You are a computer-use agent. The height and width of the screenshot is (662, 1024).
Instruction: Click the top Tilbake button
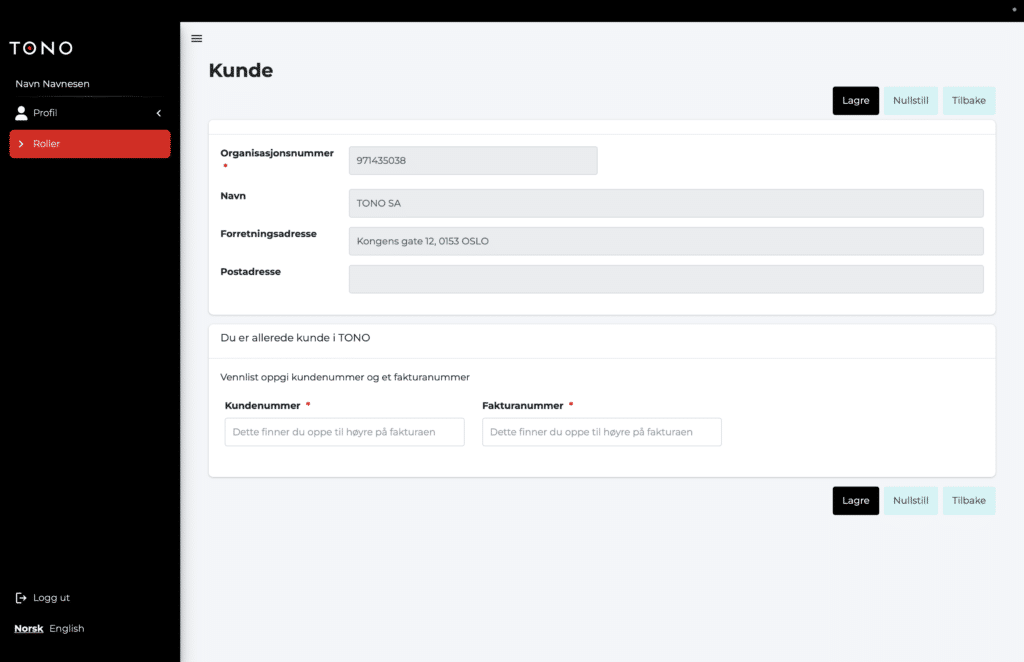(968, 101)
